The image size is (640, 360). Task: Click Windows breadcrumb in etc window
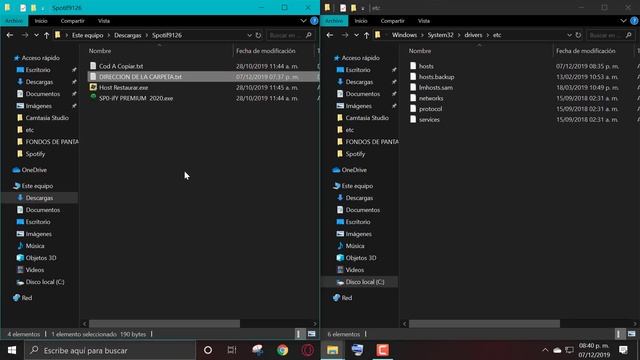(404, 35)
